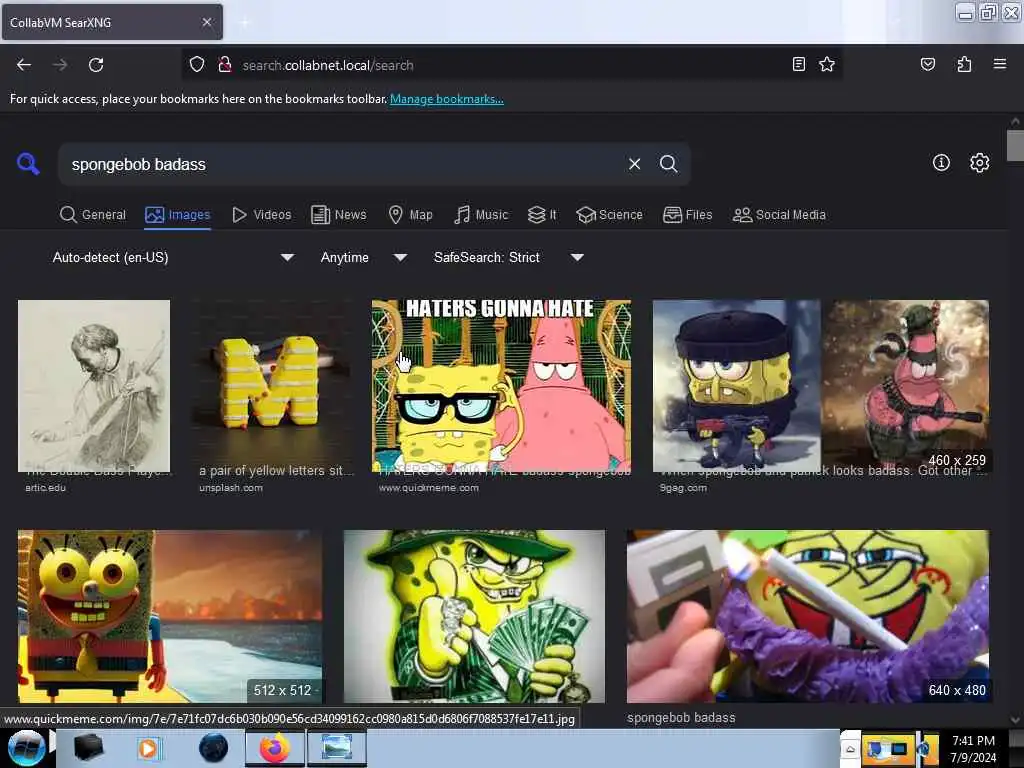This screenshot has width=1024, height=768.
Task: Click the spongebob badass search field
Action: (x=340, y=164)
